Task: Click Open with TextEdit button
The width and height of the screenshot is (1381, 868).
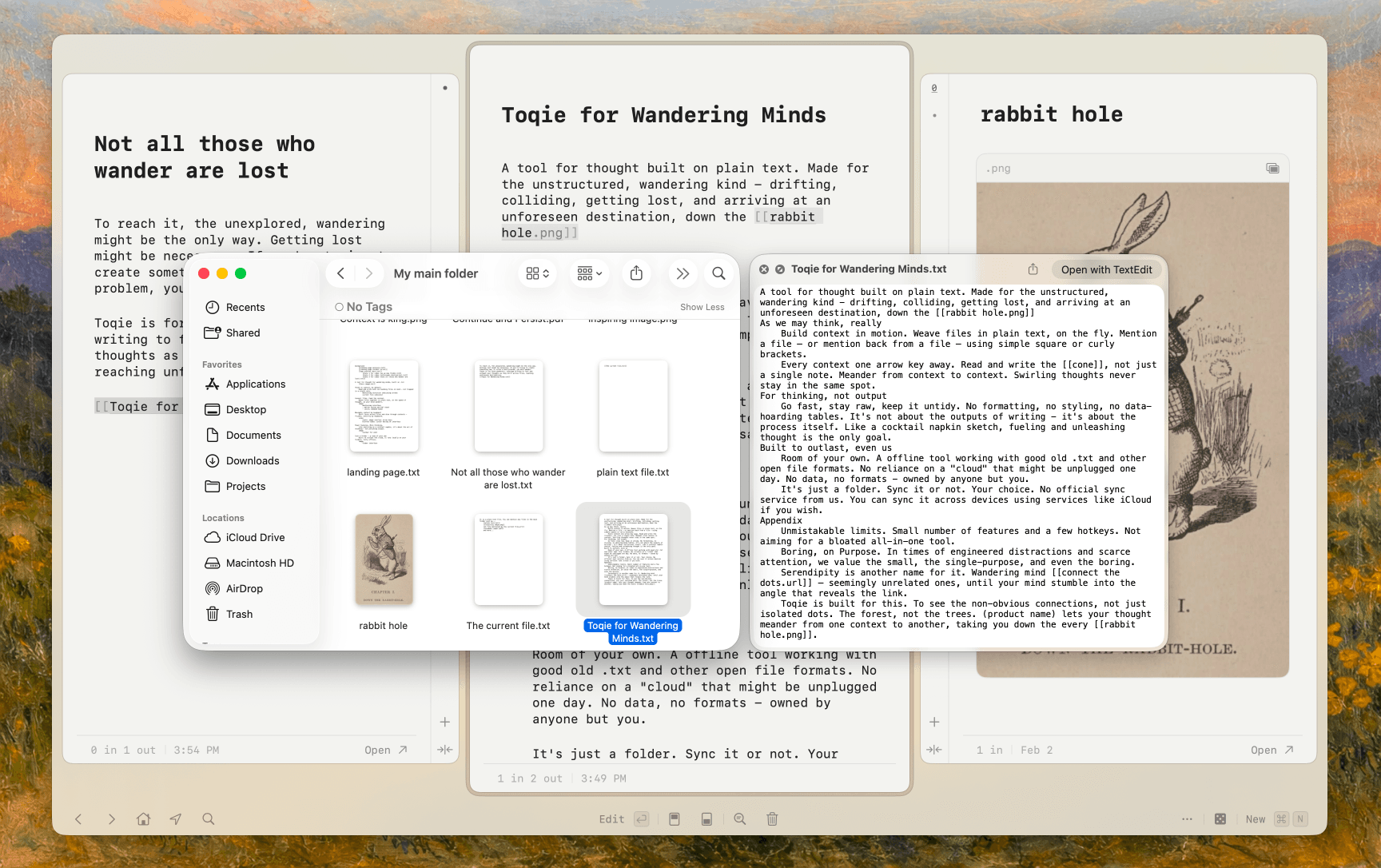Action: [x=1106, y=270]
